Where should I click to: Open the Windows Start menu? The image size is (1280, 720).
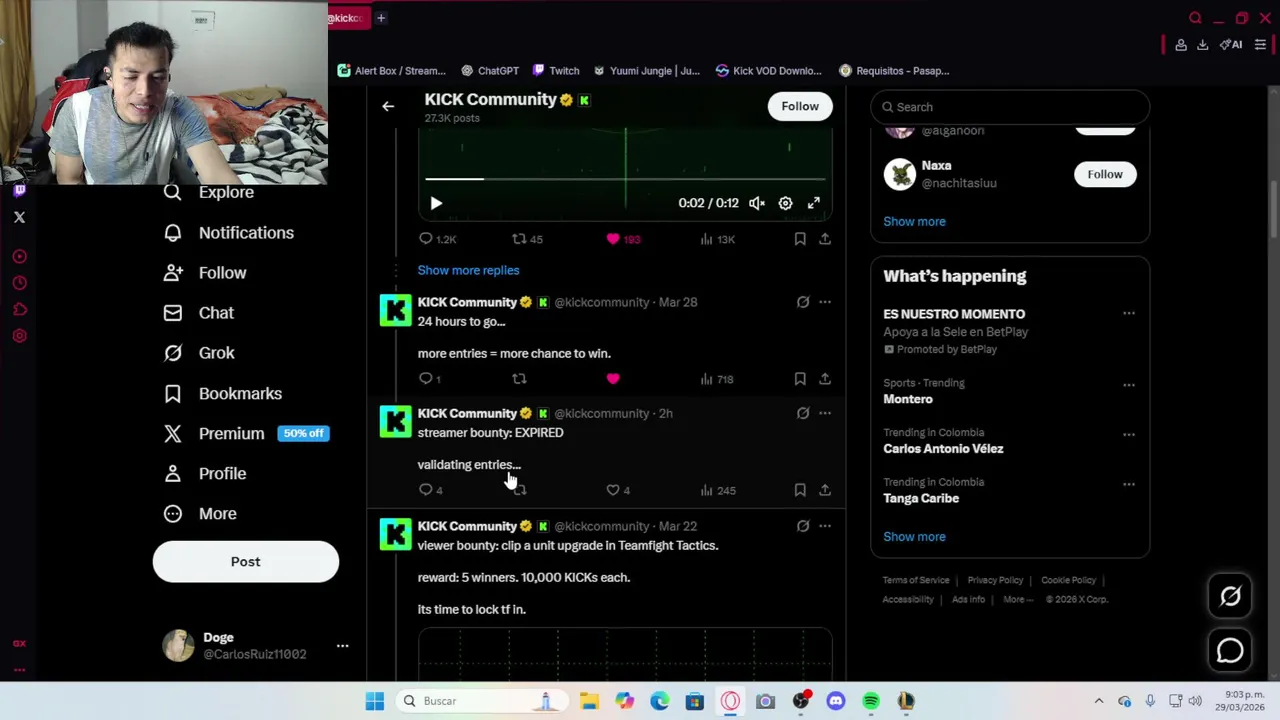click(x=375, y=701)
